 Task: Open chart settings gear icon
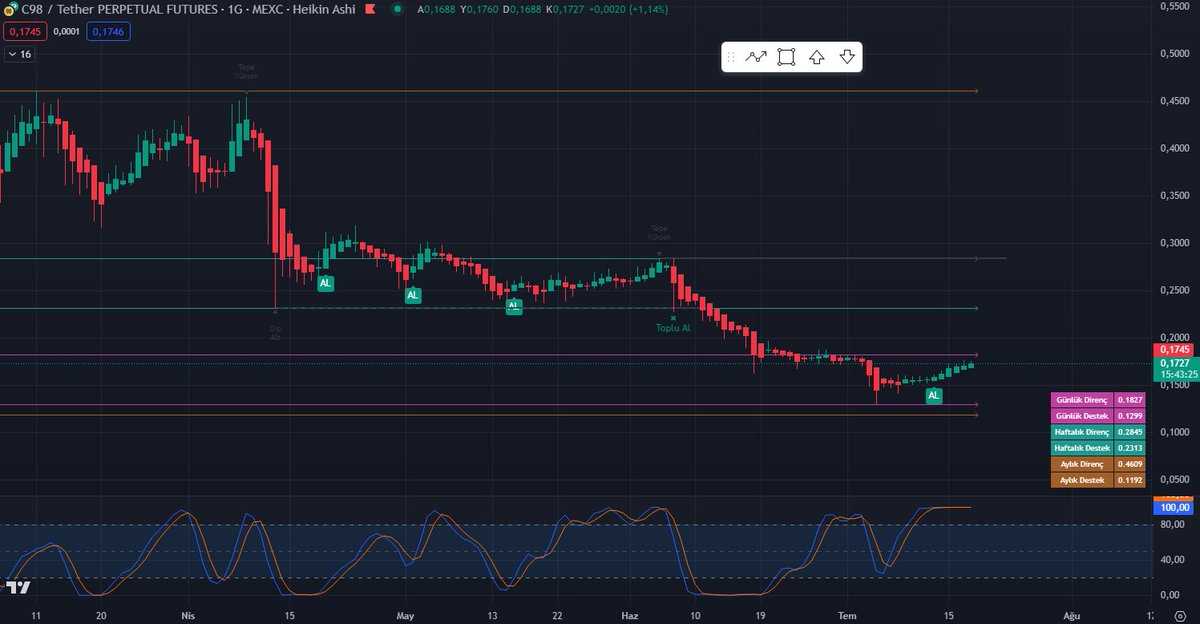1180,616
